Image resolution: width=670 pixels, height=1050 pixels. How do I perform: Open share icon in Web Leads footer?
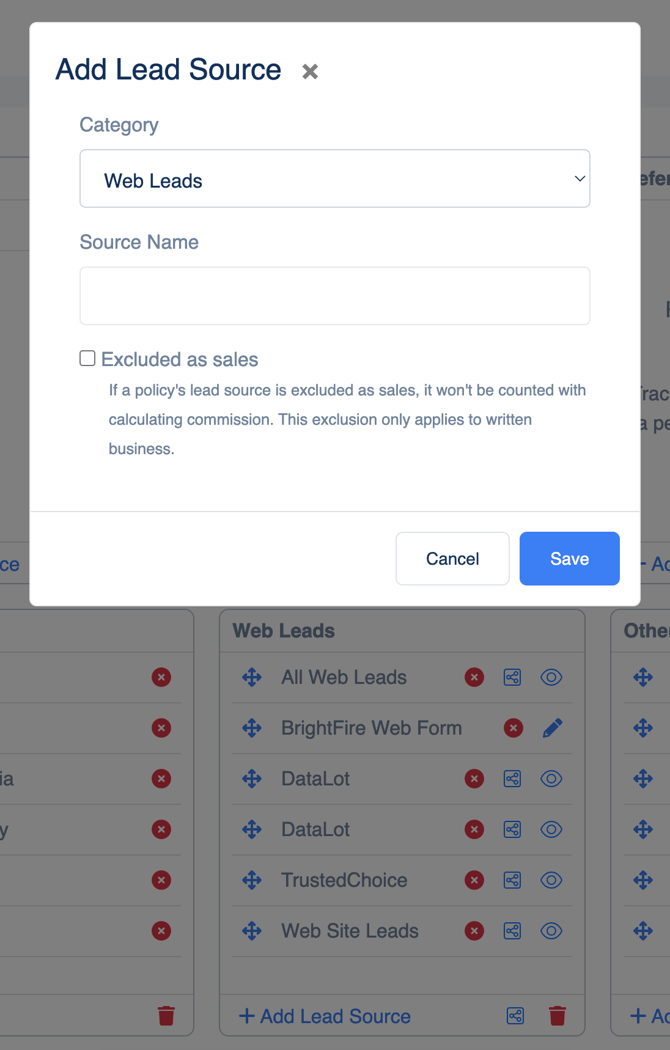tap(515, 1016)
